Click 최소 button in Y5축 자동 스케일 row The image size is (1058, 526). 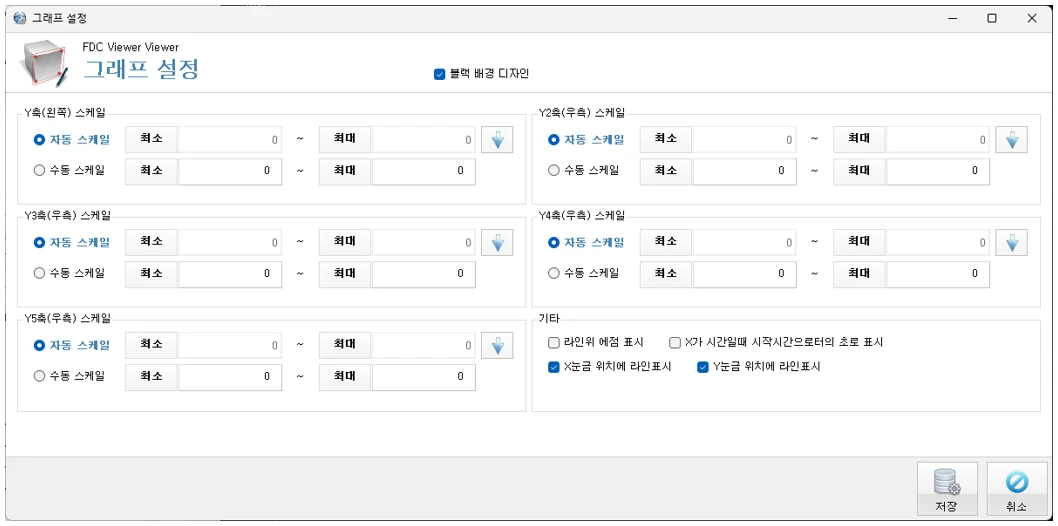(151, 346)
